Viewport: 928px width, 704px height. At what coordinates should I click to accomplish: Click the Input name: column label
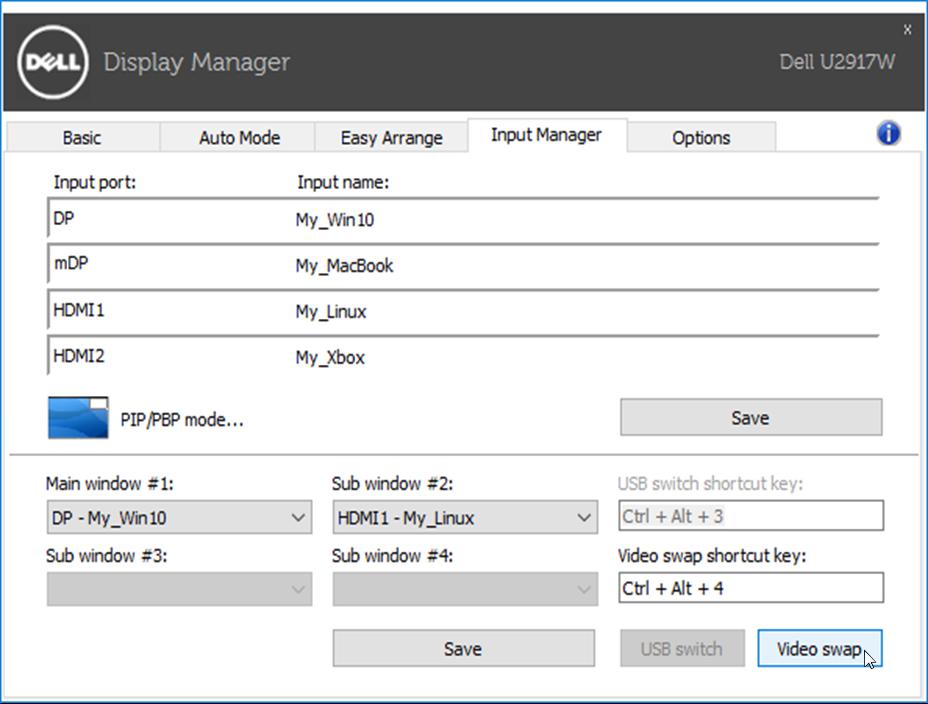click(343, 182)
